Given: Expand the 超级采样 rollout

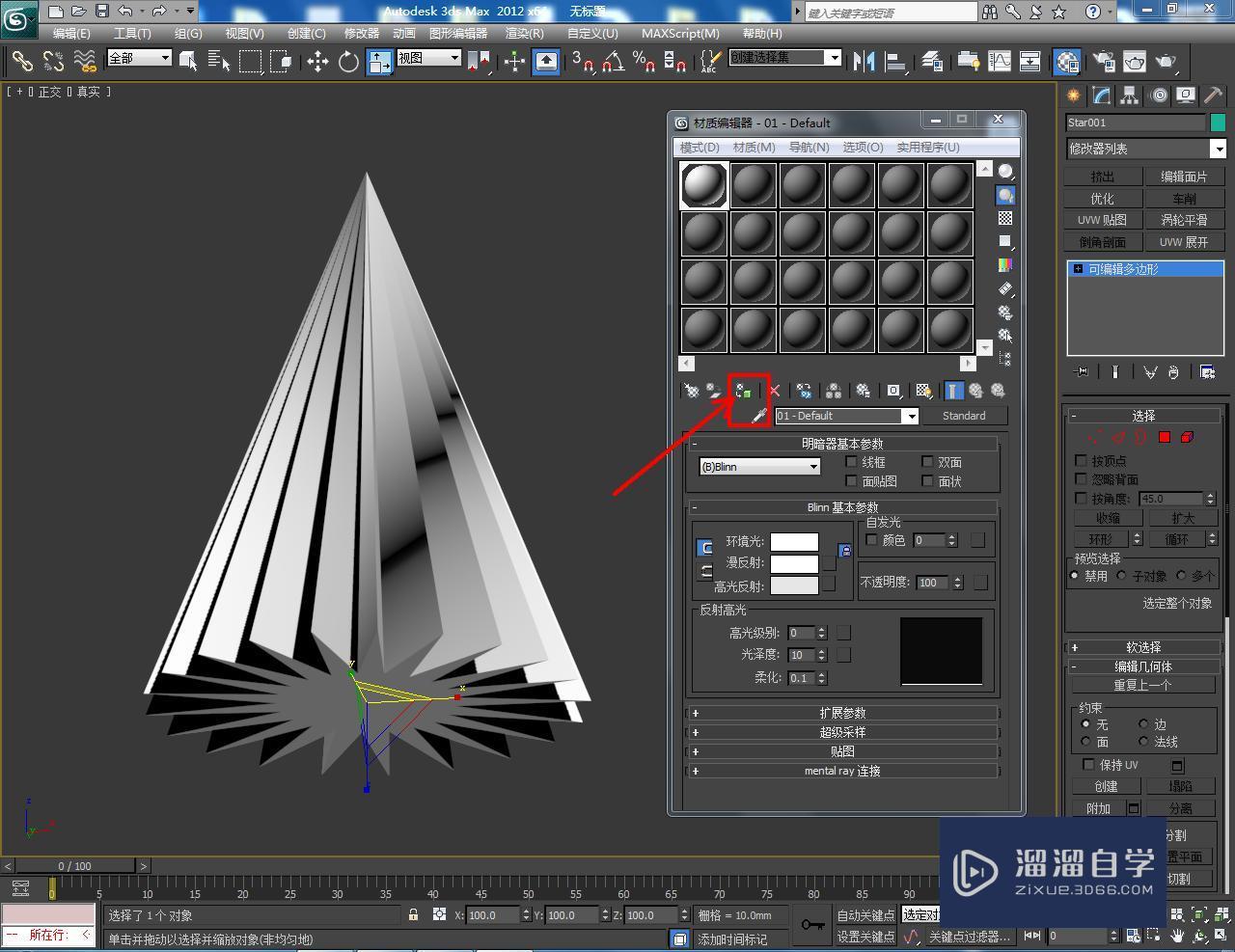Looking at the screenshot, I should click(842, 732).
